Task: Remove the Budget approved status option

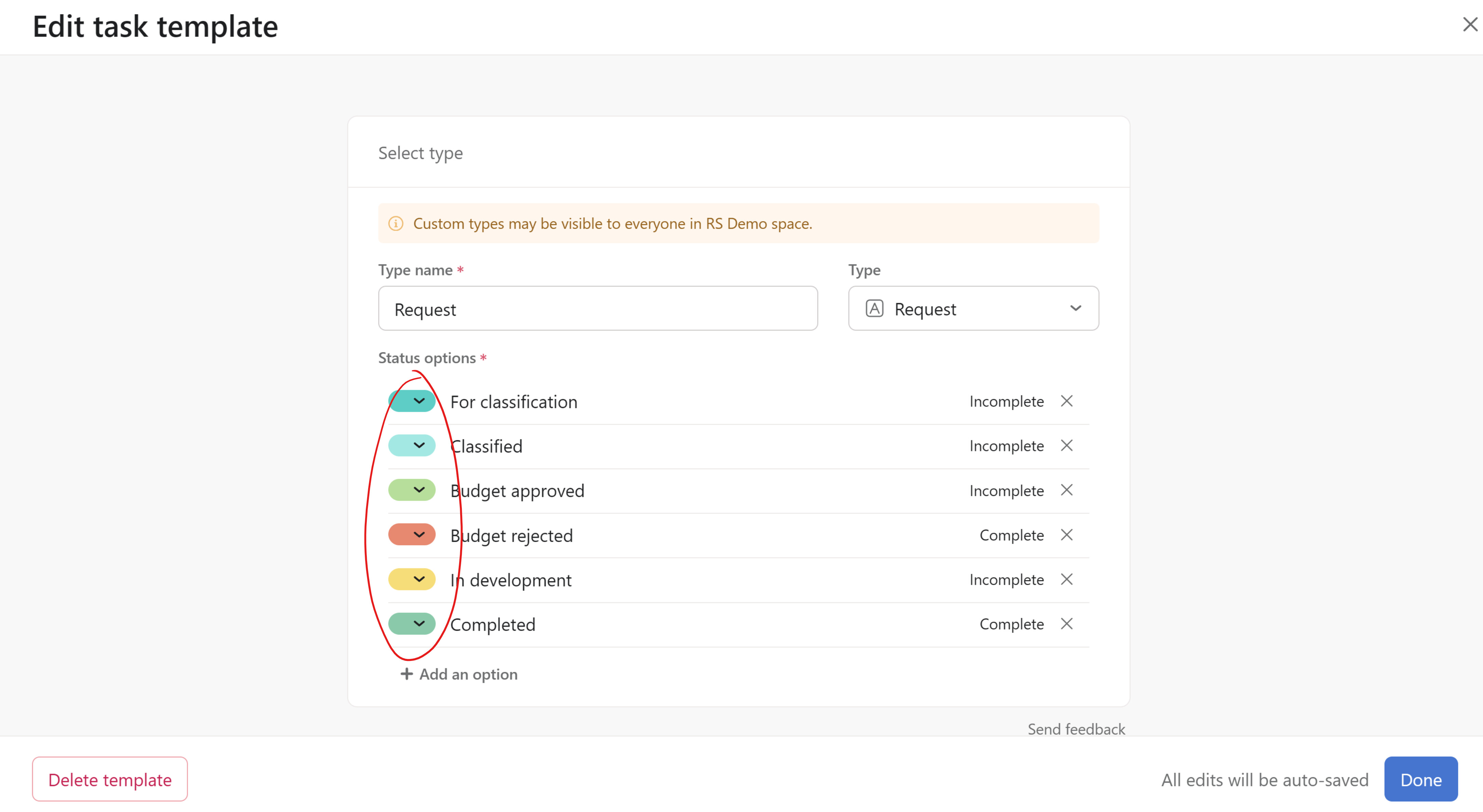Action: 1066,490
